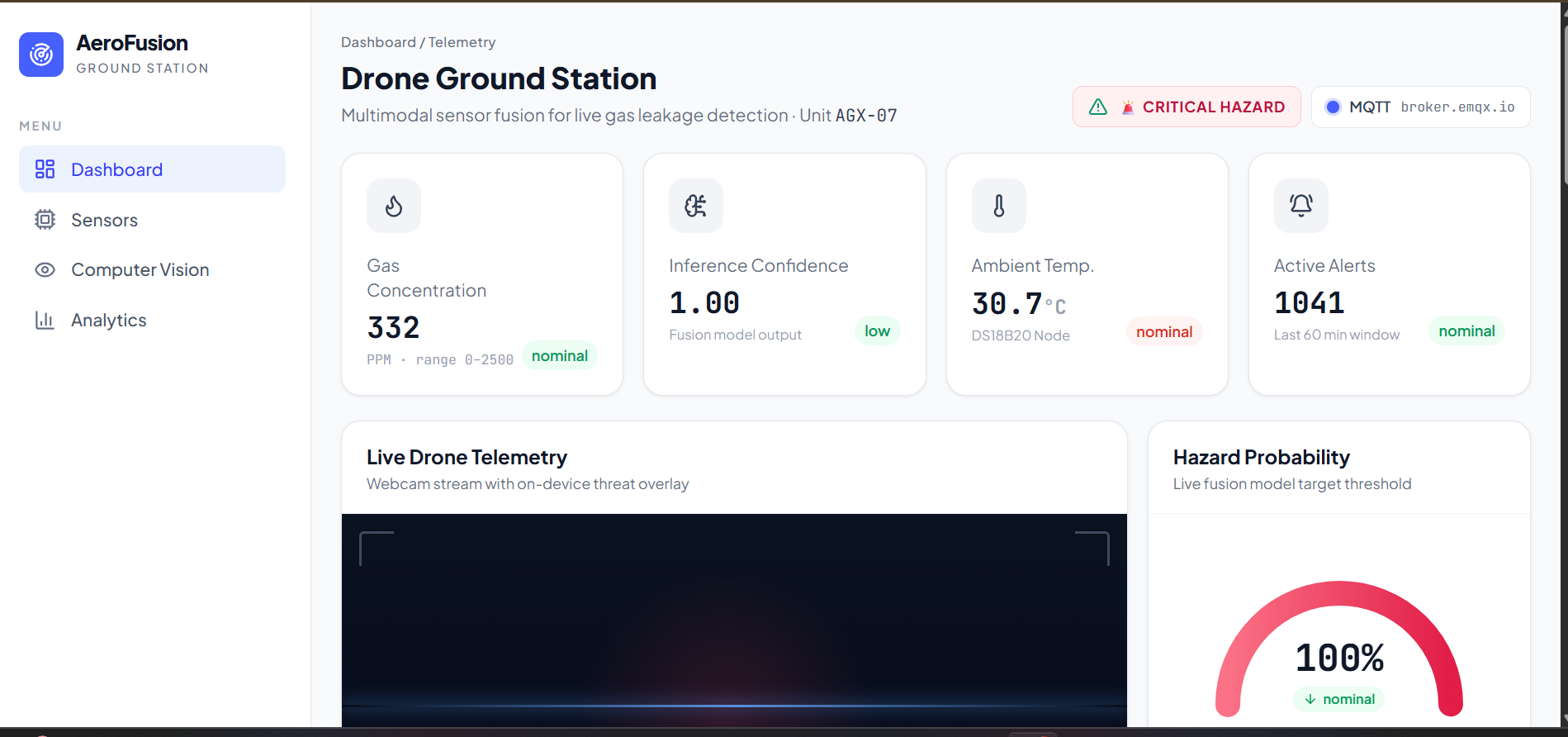Click the Analytics bar chart icon
This screenshot has width=1568, height=737.
point(45,320)
